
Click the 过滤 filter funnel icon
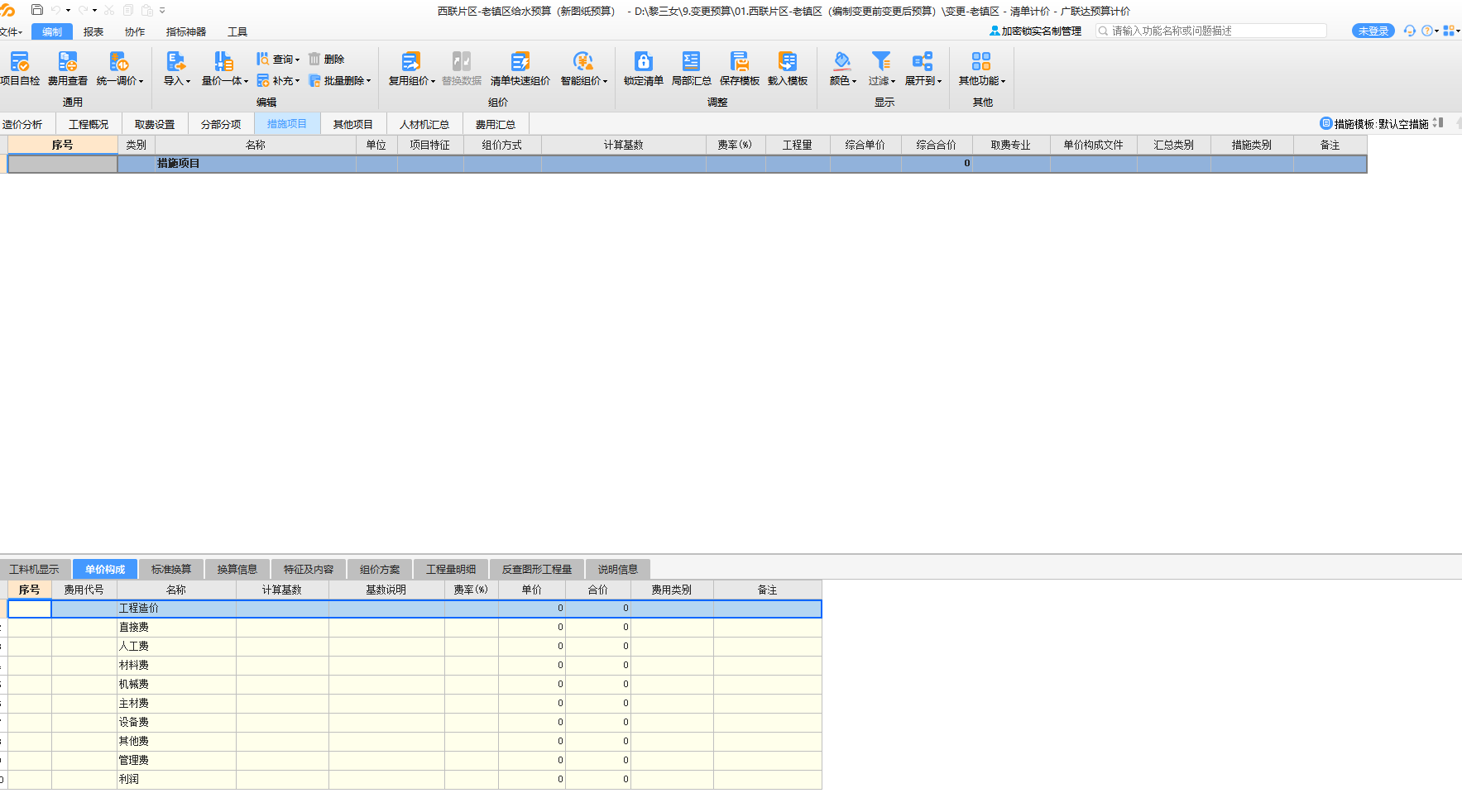[x=881, y=61]
